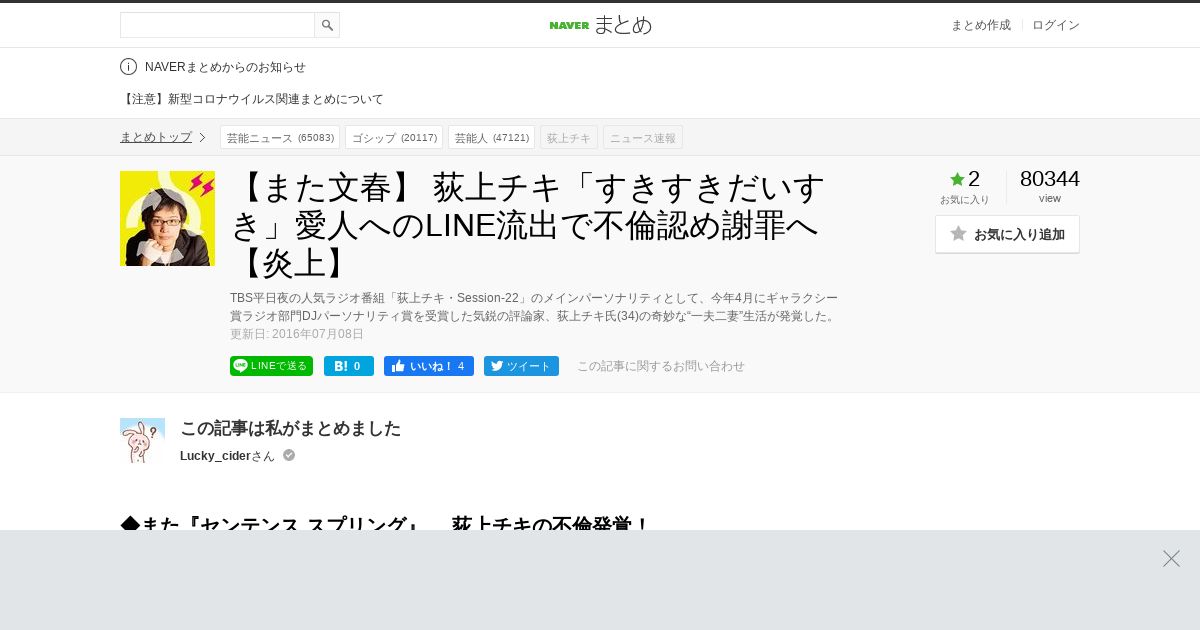Screen dimensions: 1200x630
Task: Click the verified check badge beside Lucky_cider
Action: tap(289, 455)
